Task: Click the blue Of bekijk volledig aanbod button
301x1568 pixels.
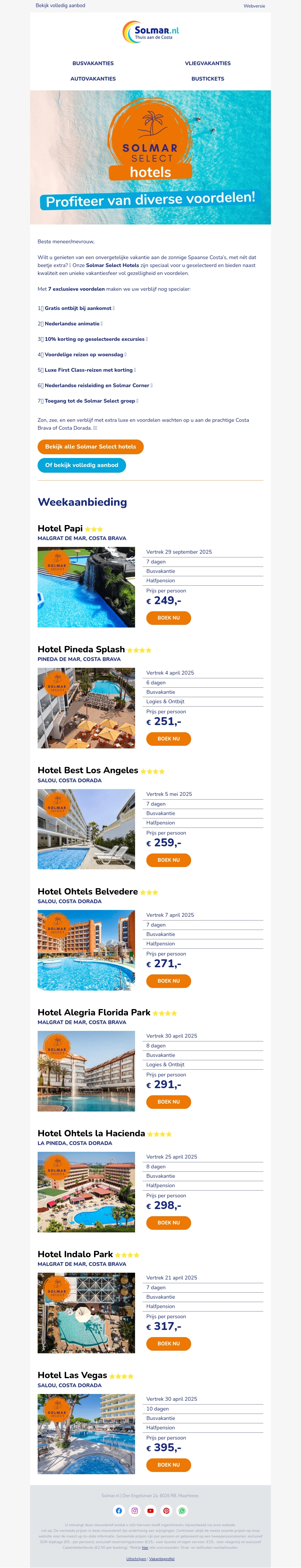Action: pos(82,465)
